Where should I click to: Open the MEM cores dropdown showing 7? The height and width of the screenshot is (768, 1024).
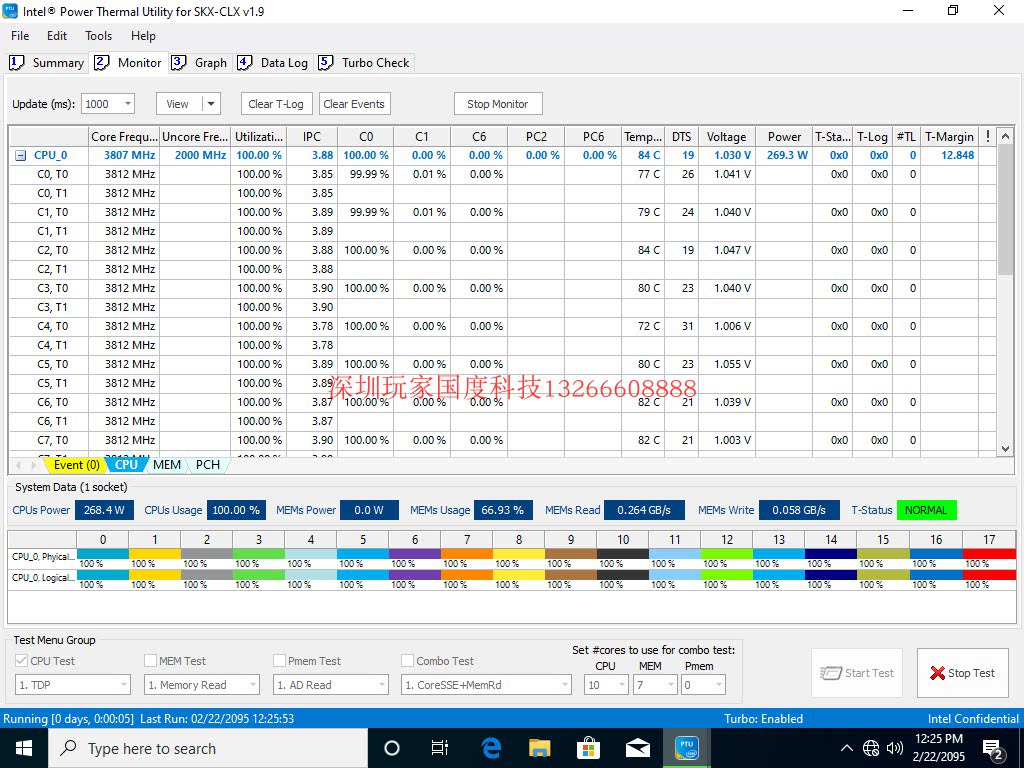[655, 684]
